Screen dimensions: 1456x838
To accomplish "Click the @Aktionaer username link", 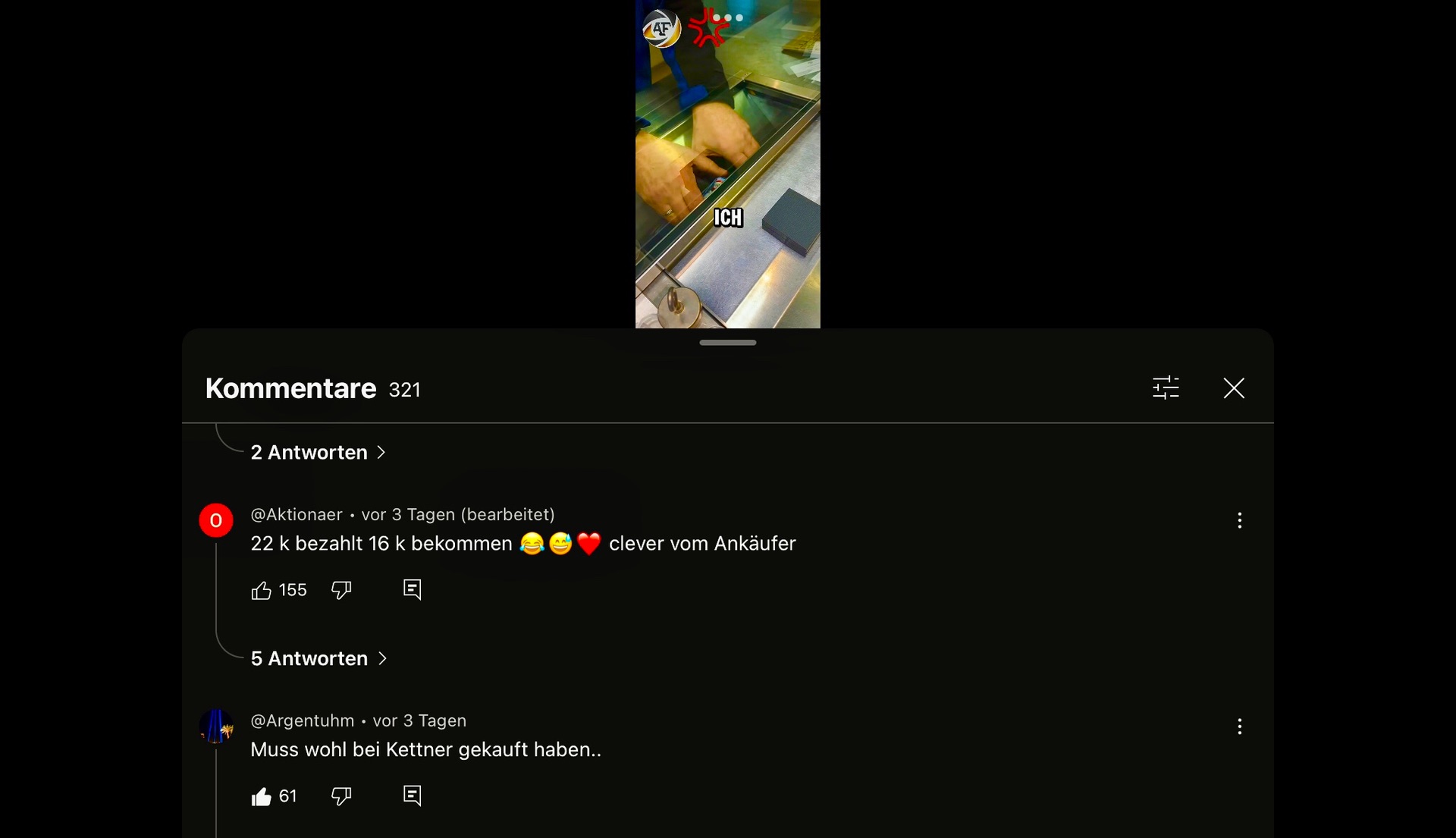I will tap(297, 514).
